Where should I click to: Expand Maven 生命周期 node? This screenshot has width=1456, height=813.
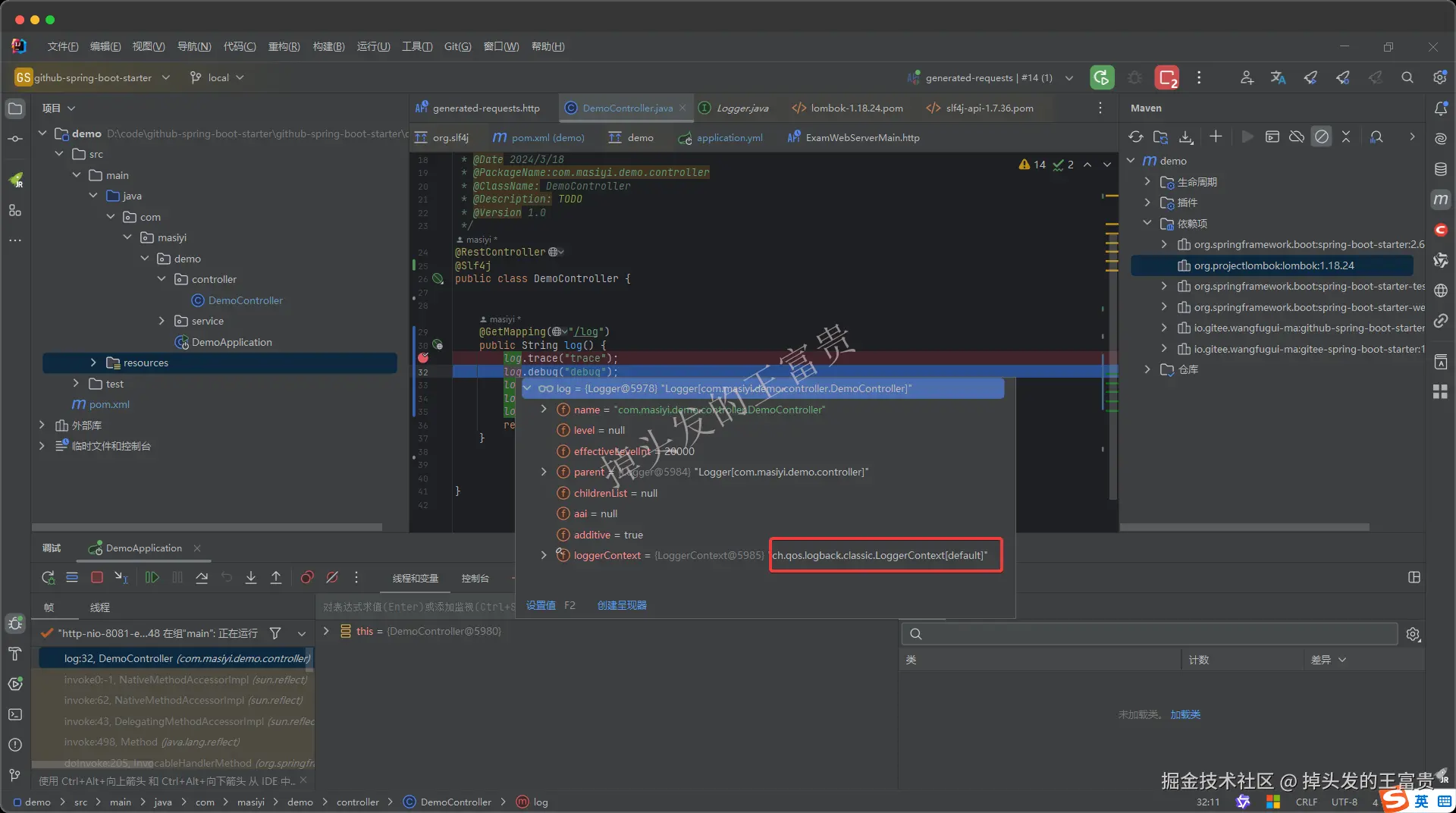1147,182
